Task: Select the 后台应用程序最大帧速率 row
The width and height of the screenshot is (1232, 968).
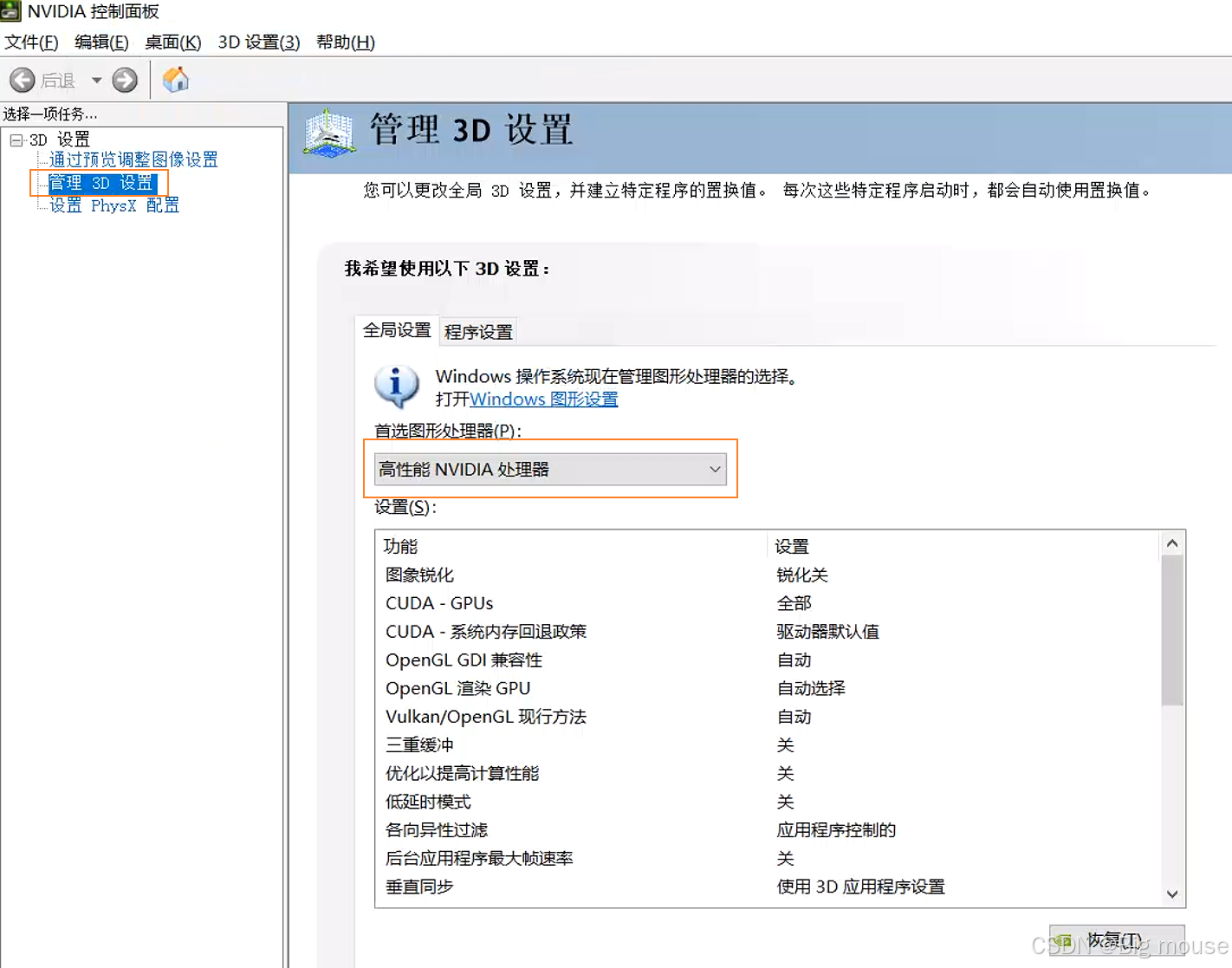Action: tap(768, 858)
